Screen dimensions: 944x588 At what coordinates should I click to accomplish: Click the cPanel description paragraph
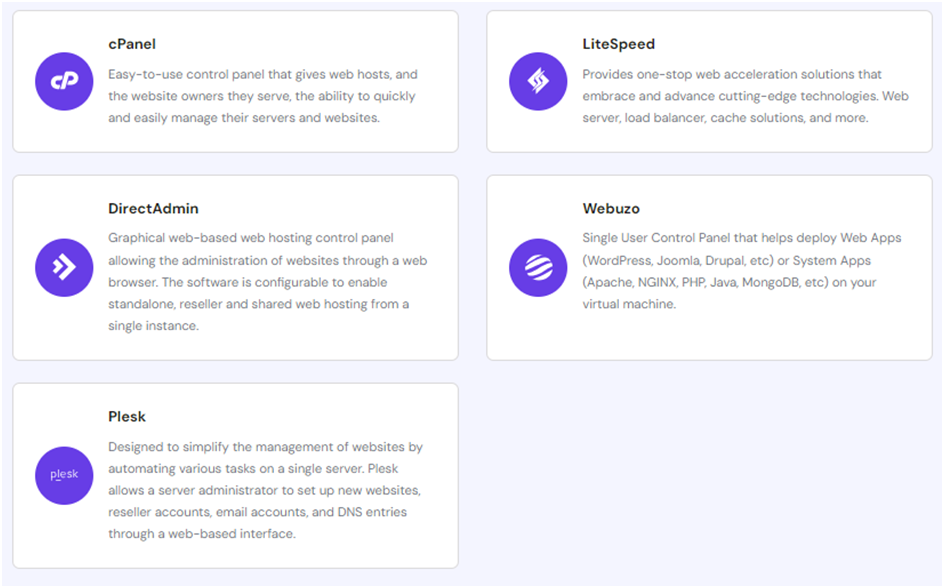tap(262, 96)
